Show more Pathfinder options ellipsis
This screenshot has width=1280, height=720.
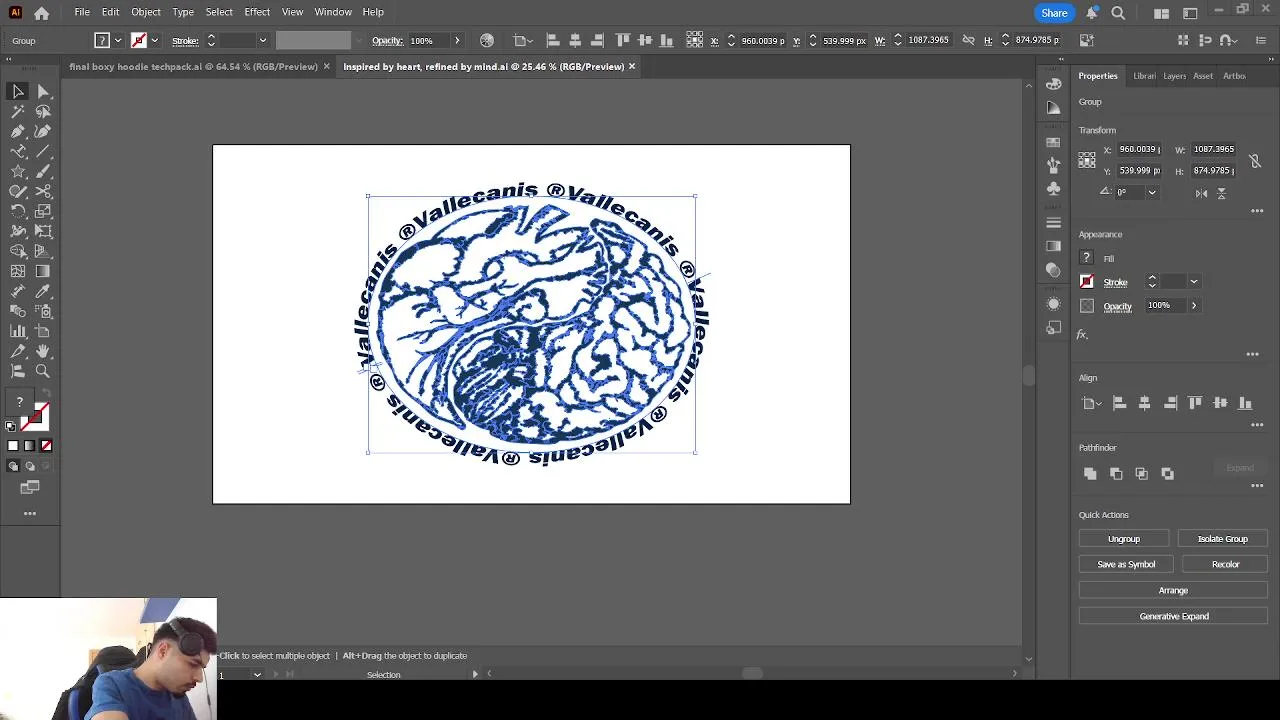(x=1257, y=486)
